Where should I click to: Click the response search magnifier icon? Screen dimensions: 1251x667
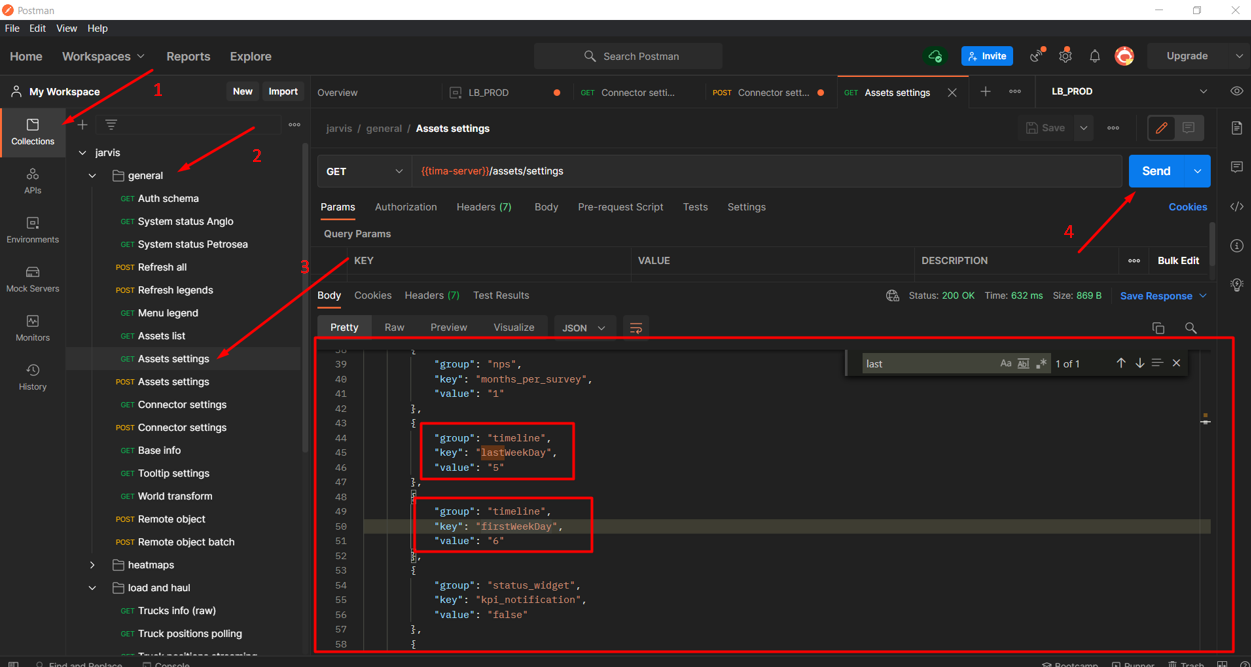pos(1190,328)
